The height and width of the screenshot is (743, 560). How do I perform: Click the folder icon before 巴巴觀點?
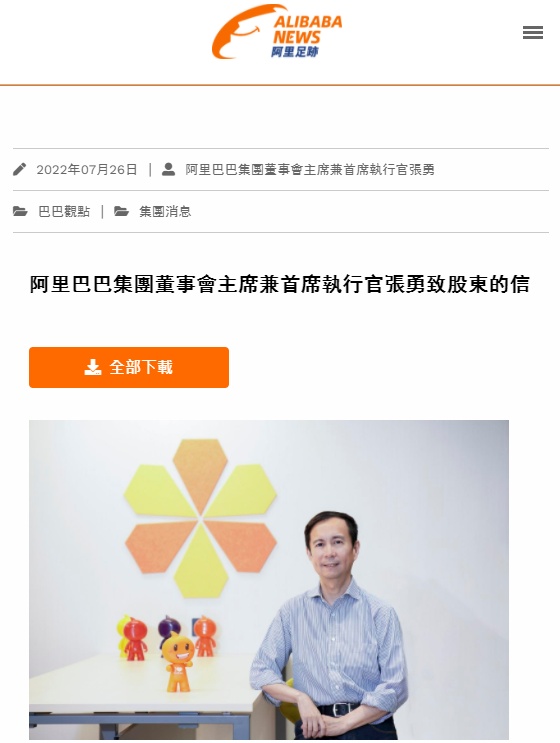point(20,211)
